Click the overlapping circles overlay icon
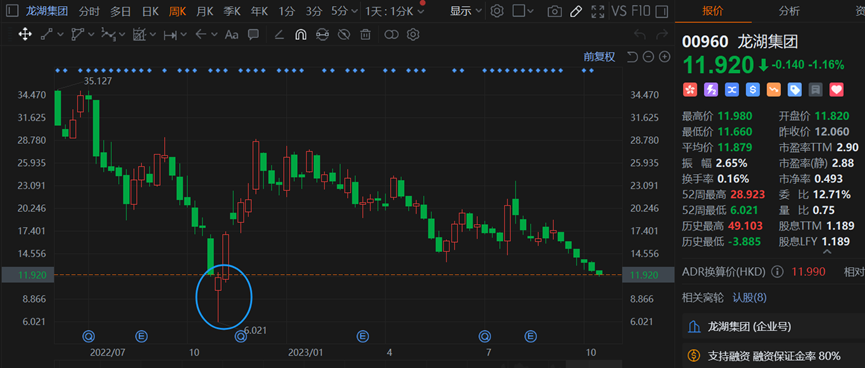 [391, 35]
